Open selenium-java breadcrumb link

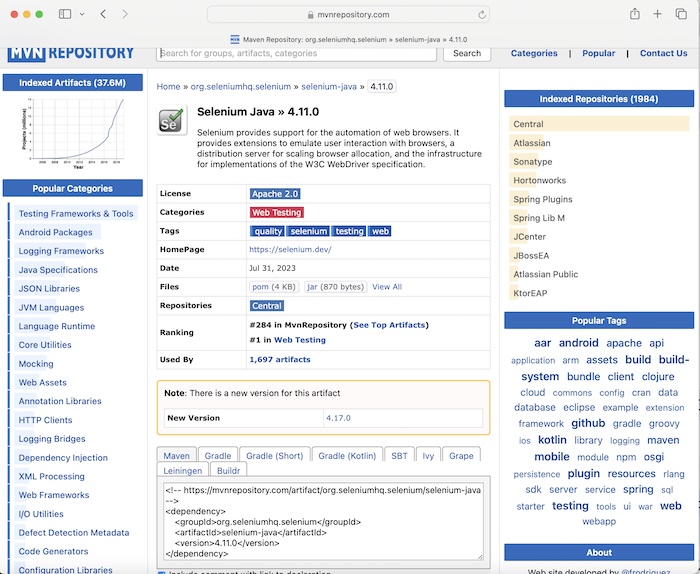[x=329, y=87]
